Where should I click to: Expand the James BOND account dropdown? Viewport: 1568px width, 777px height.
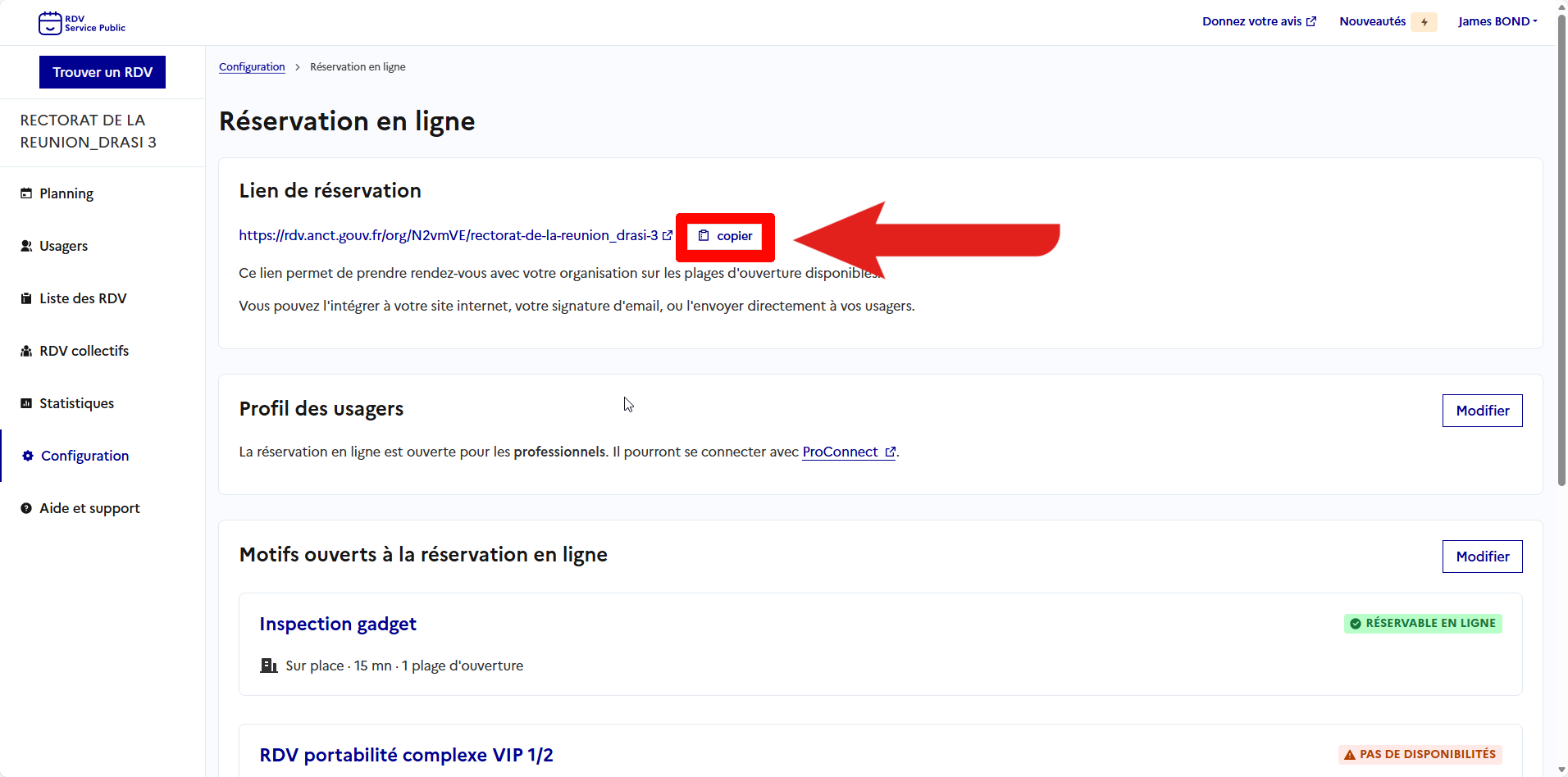coord(1497,21)
